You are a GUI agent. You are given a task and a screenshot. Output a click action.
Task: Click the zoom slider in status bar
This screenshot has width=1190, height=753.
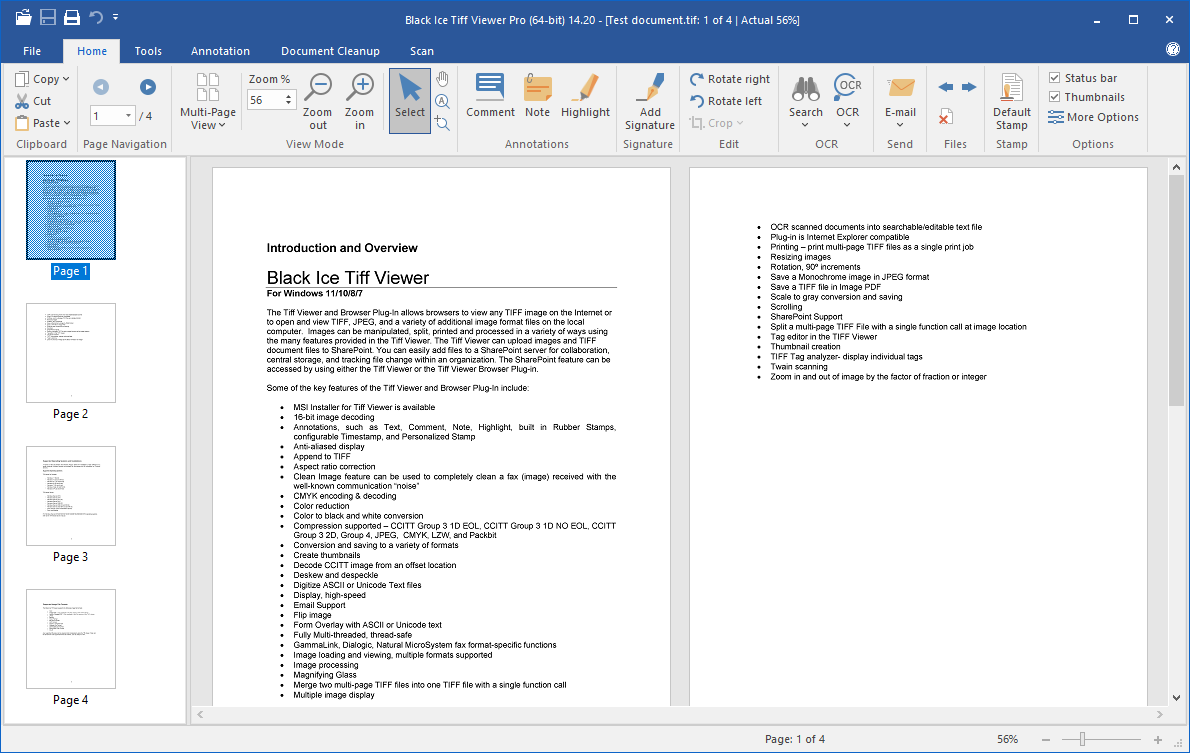tap(1082, 740)
